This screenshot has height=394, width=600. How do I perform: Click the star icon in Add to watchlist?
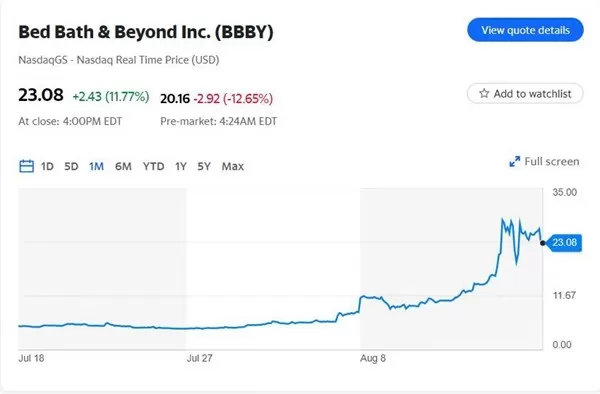coord(484,93)
